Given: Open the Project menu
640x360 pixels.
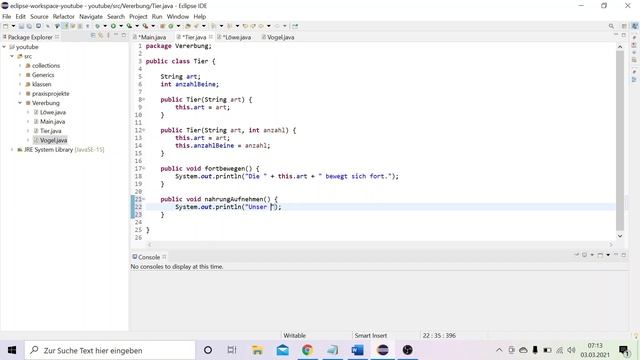Looking at the screenshot, I should [138, 16].
